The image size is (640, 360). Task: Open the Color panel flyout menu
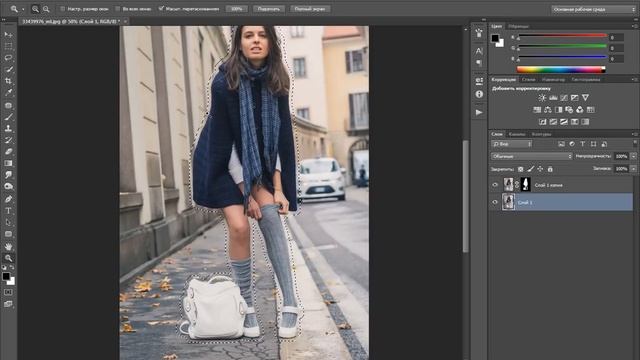[x=635, y=26]
